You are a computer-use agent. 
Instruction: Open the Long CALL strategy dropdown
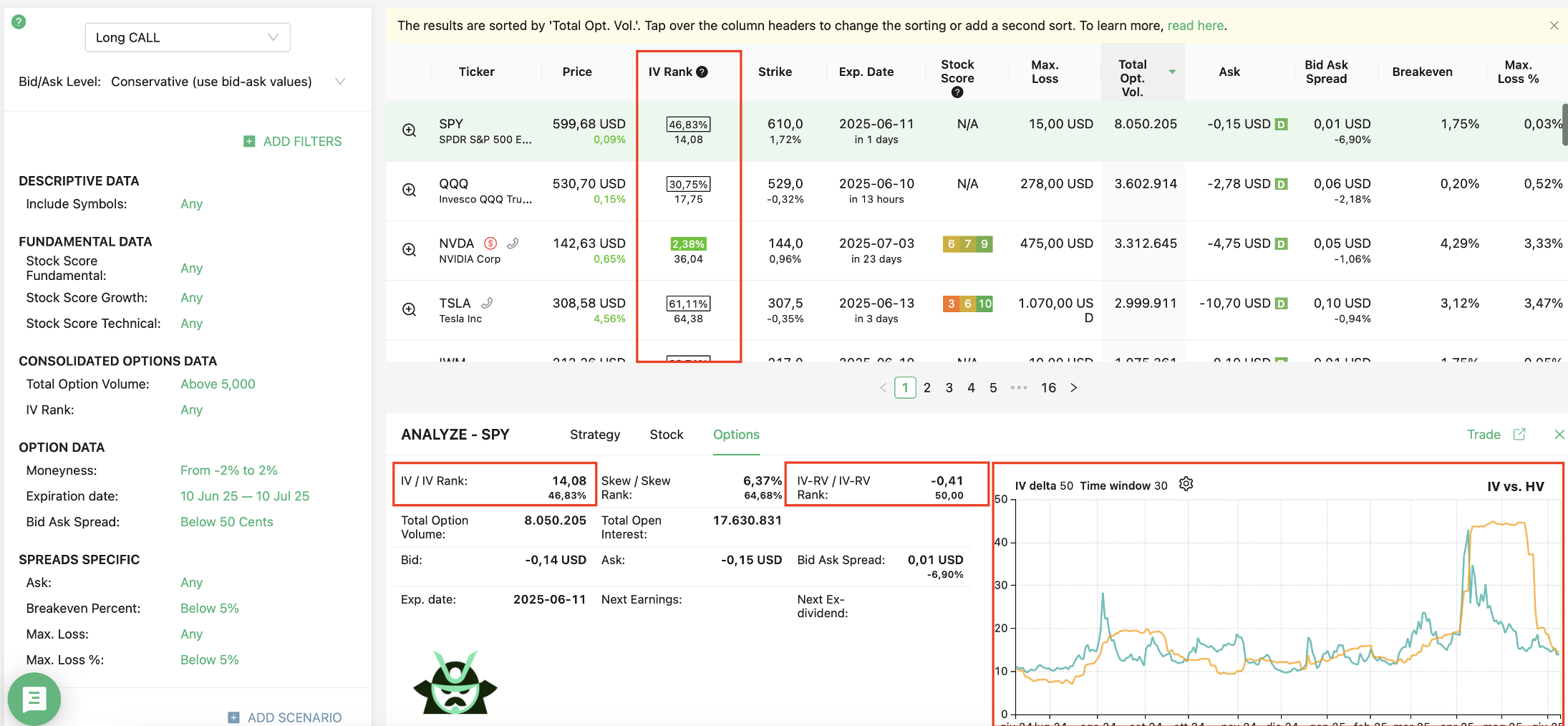pyautogui.click(x=188, y=37)
